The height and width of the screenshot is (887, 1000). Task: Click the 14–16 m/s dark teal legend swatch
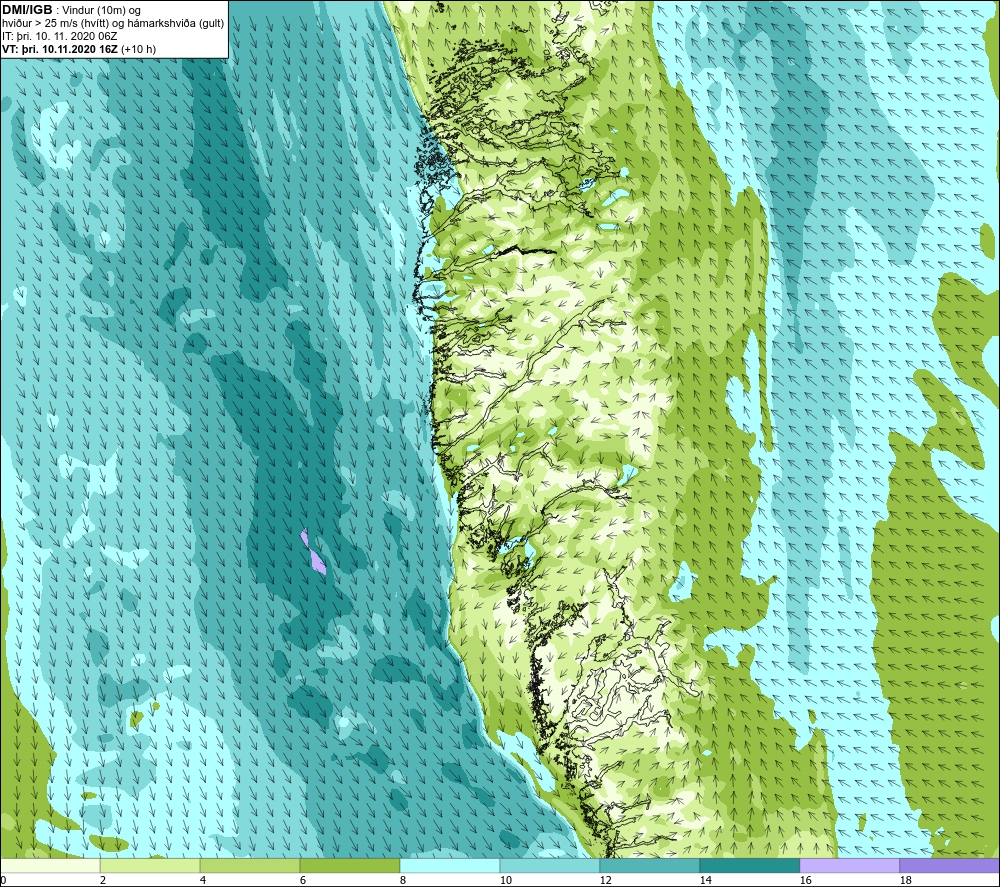(749, 865)
